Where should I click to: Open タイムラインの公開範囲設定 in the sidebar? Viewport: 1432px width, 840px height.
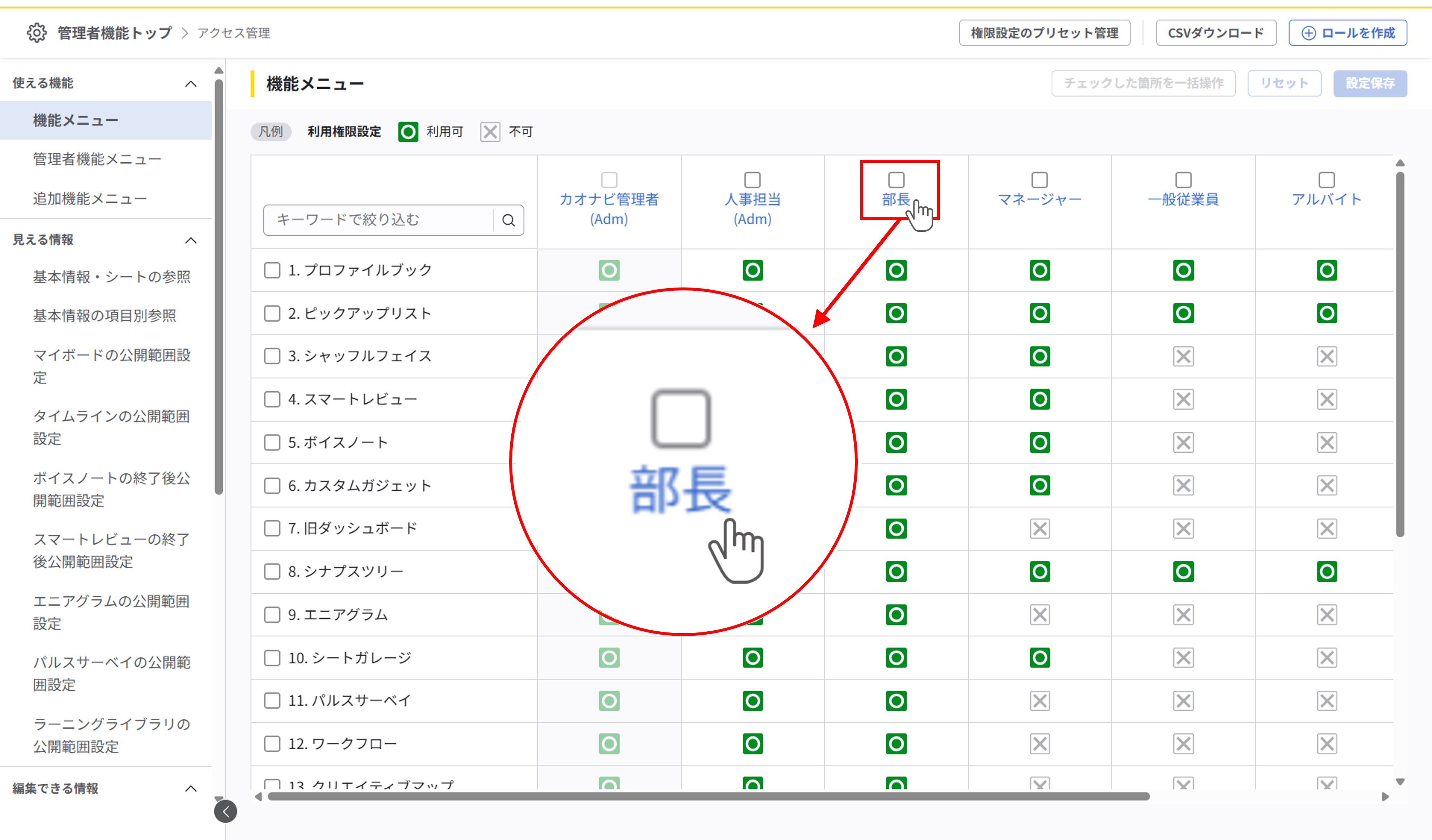pyautogui.click(x=111, y=427)
